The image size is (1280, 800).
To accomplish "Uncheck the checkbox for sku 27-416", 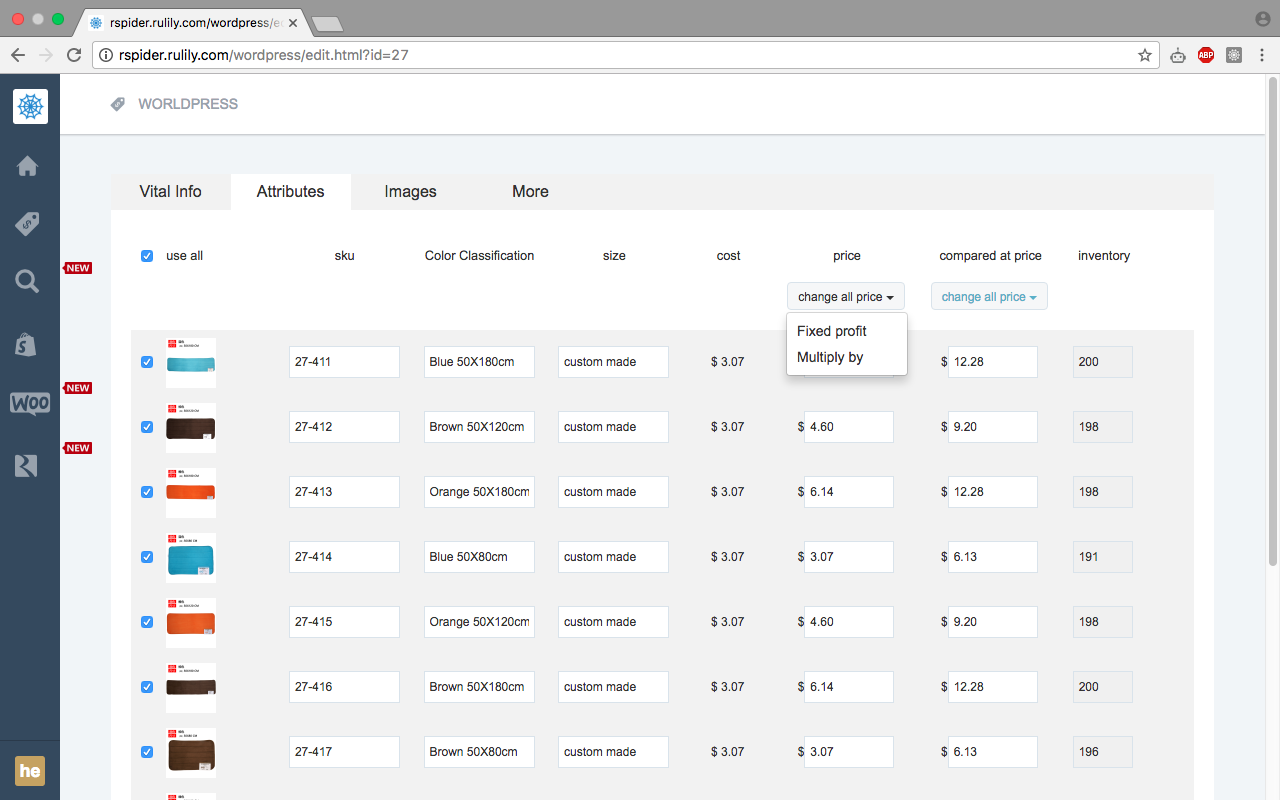I will [147, 687].
